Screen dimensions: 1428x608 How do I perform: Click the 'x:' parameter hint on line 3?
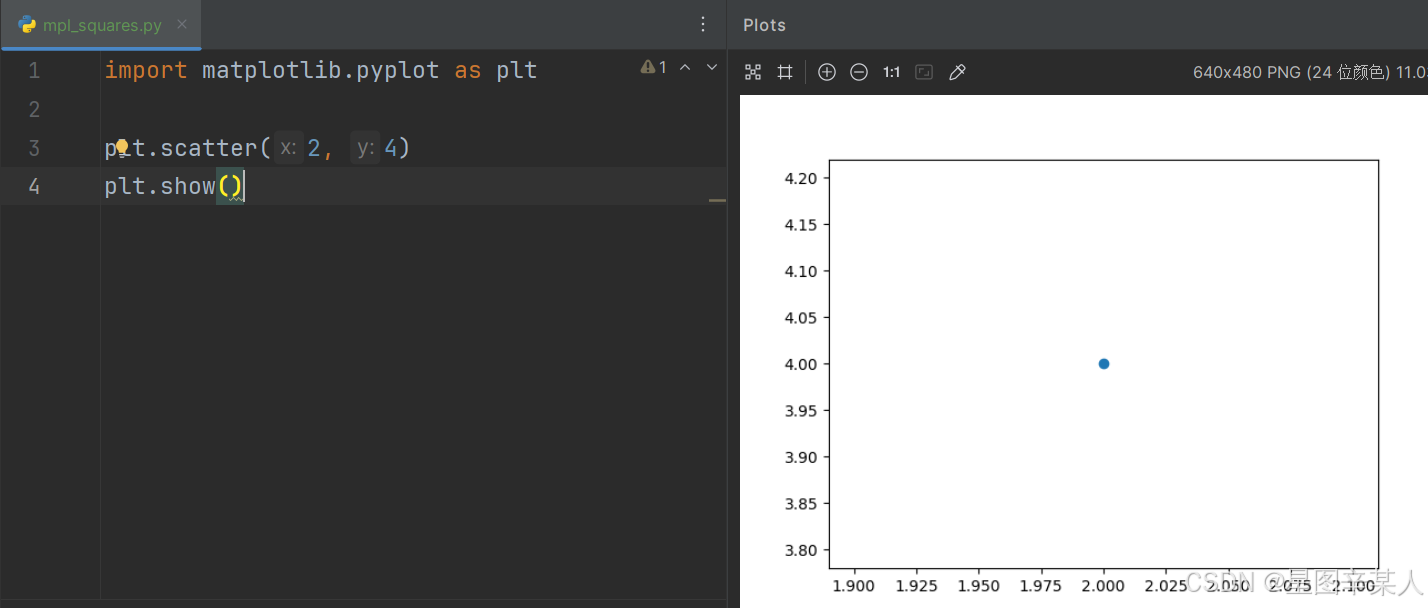tap(289, 148)
